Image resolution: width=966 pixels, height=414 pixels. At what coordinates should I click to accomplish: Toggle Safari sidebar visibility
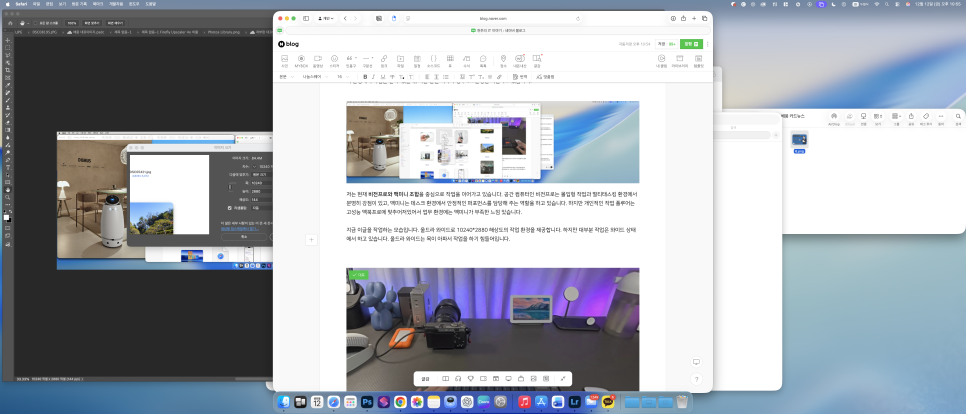pos(306,18)
